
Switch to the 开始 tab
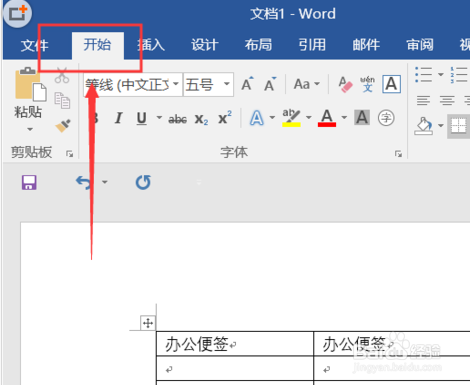[97, 45]
